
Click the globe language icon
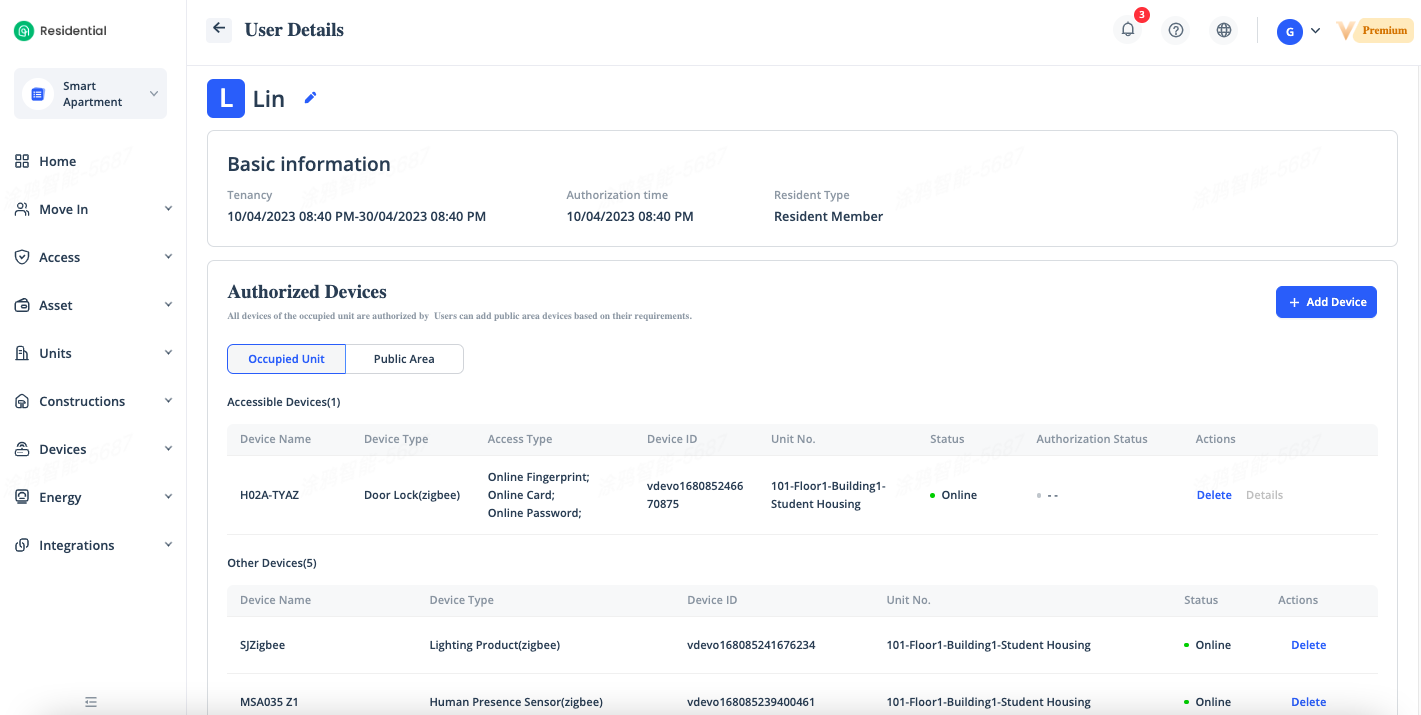coord(1224,30)
